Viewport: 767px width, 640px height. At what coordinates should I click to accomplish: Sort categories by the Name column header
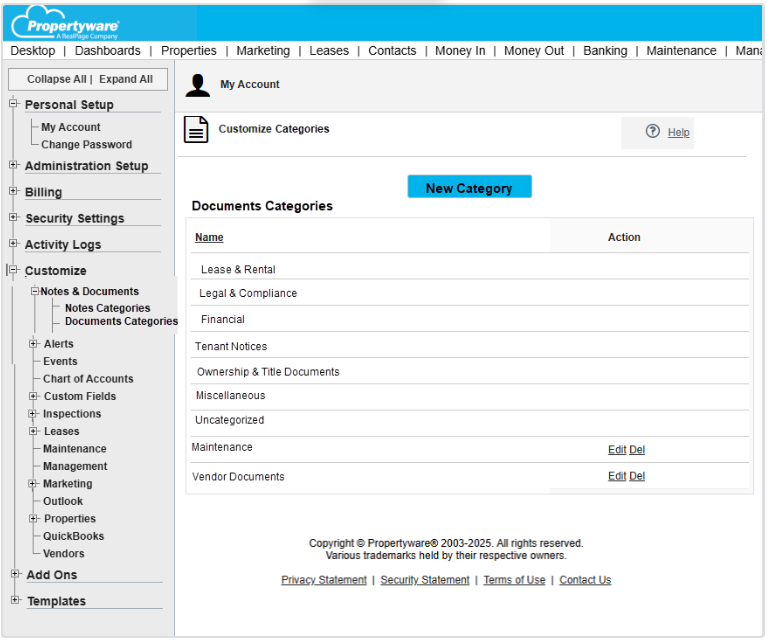click(209, 237)
